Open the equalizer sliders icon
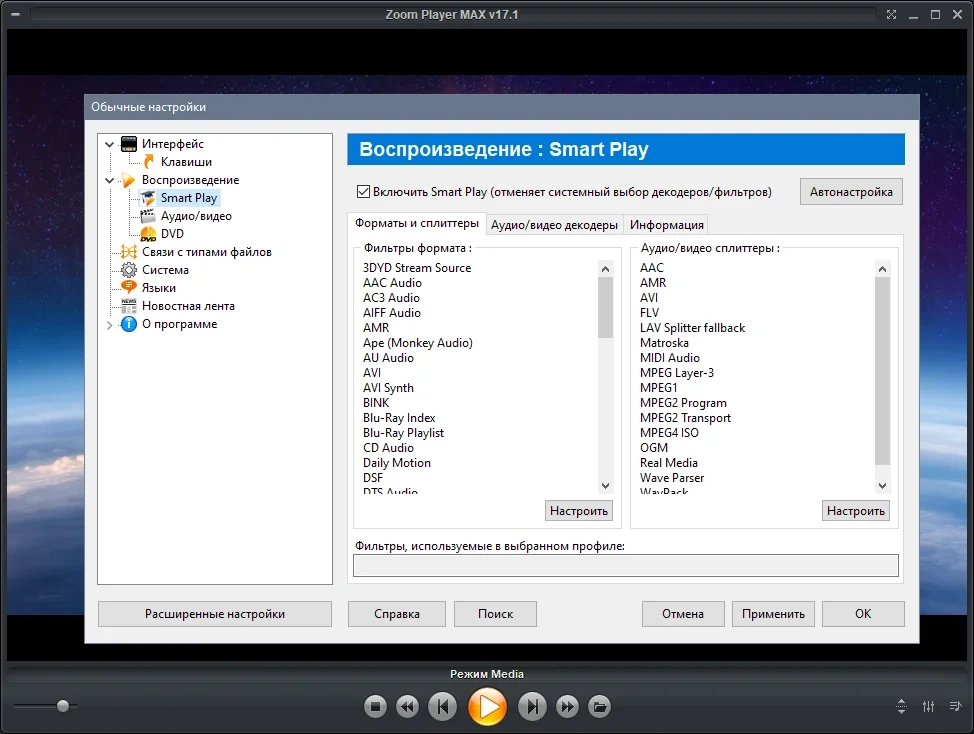The image size is (974, 734). coord(928,706)
